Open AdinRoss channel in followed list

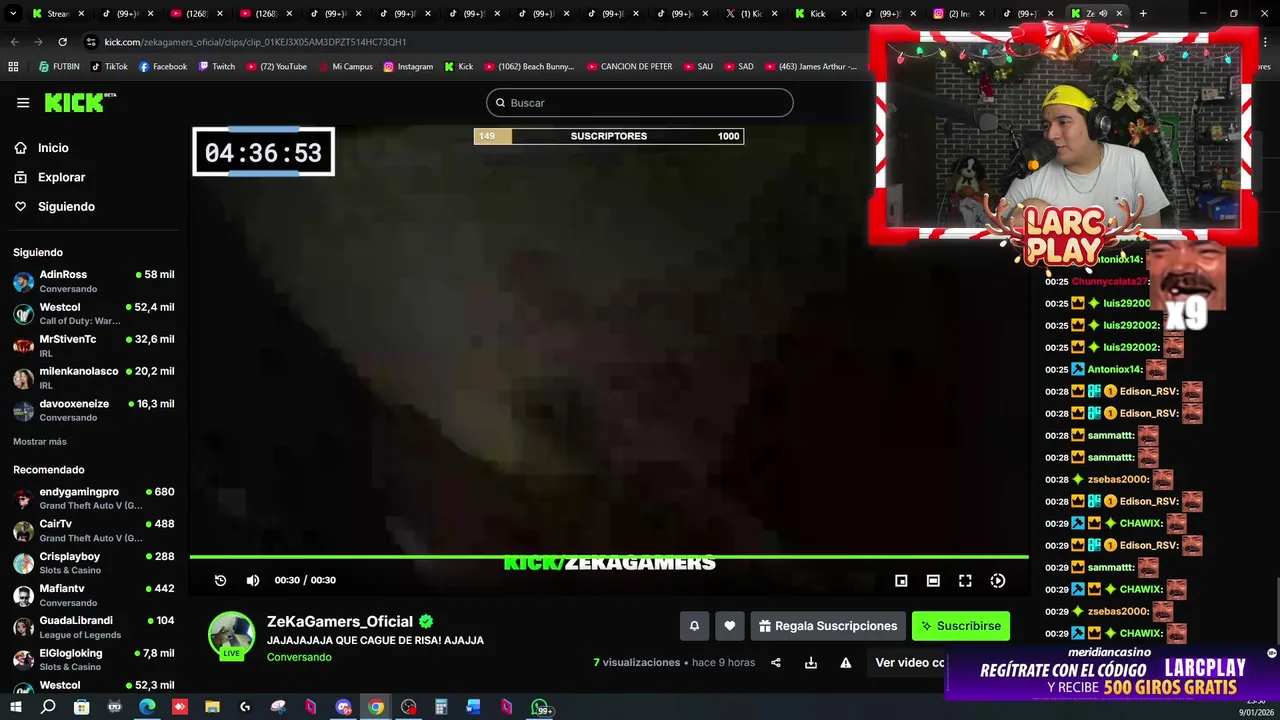[x=93, y=281]
